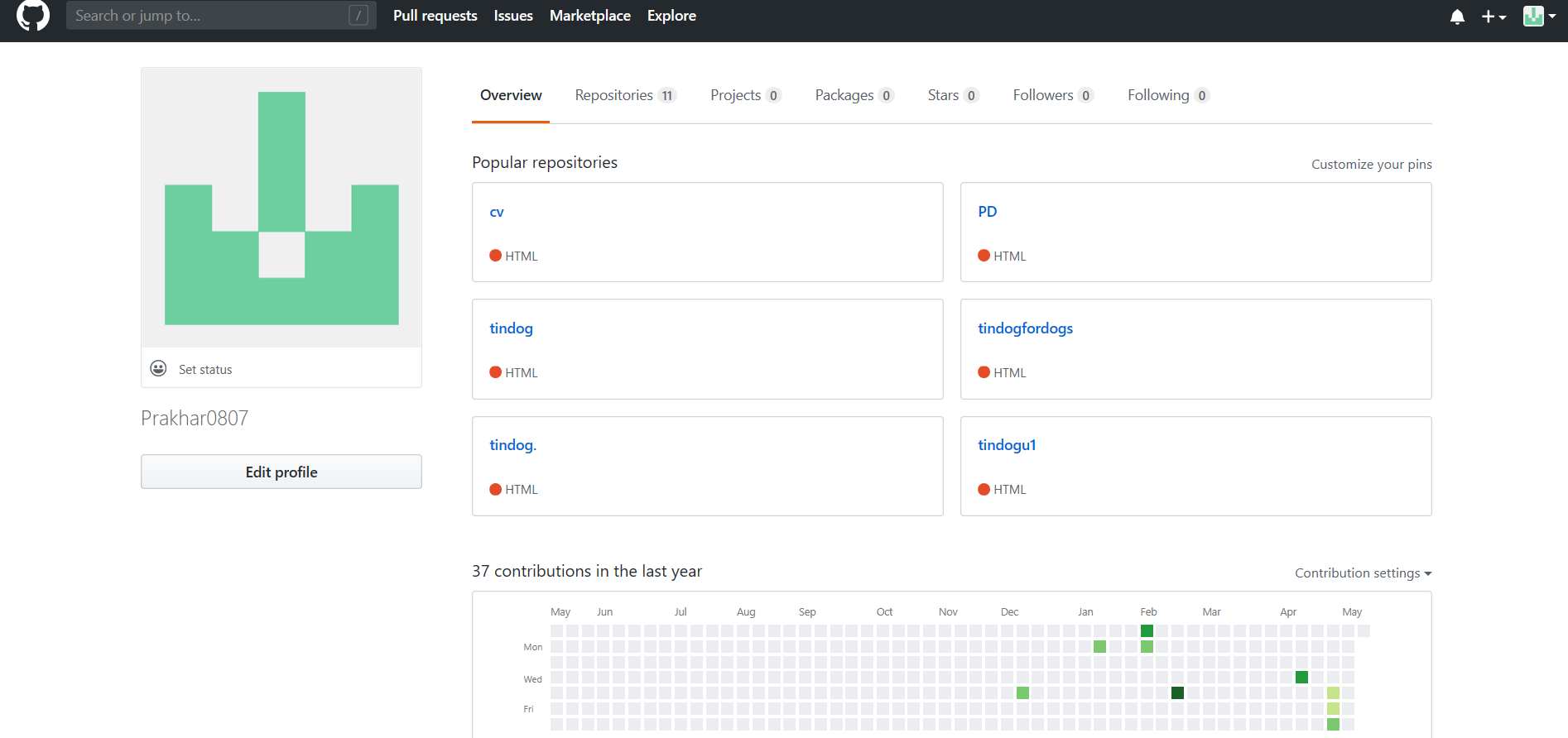Expand the Contribution settings dropdown
The image size is (1568, 738).
point(1363,573)
